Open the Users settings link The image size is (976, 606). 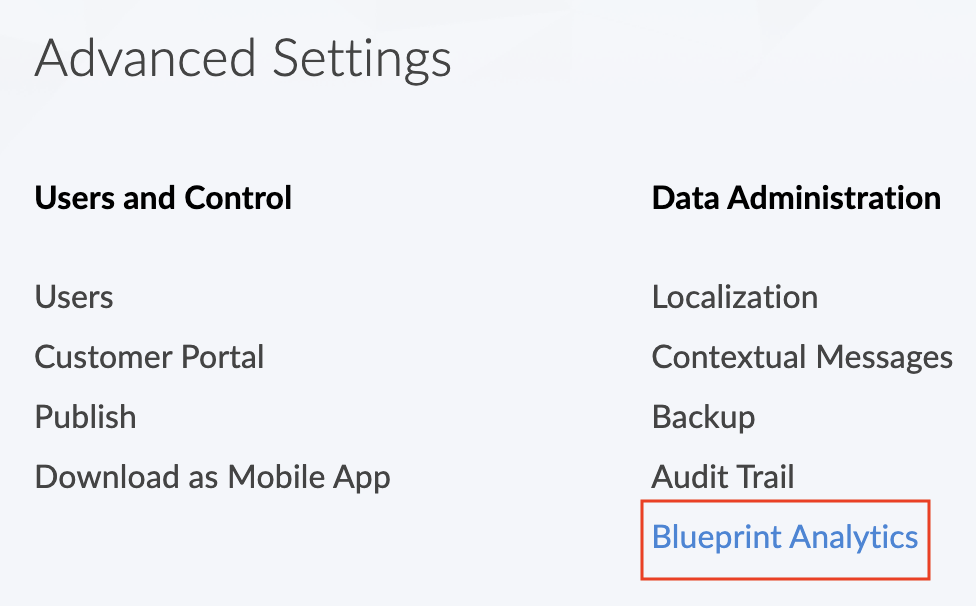[74, 297]
